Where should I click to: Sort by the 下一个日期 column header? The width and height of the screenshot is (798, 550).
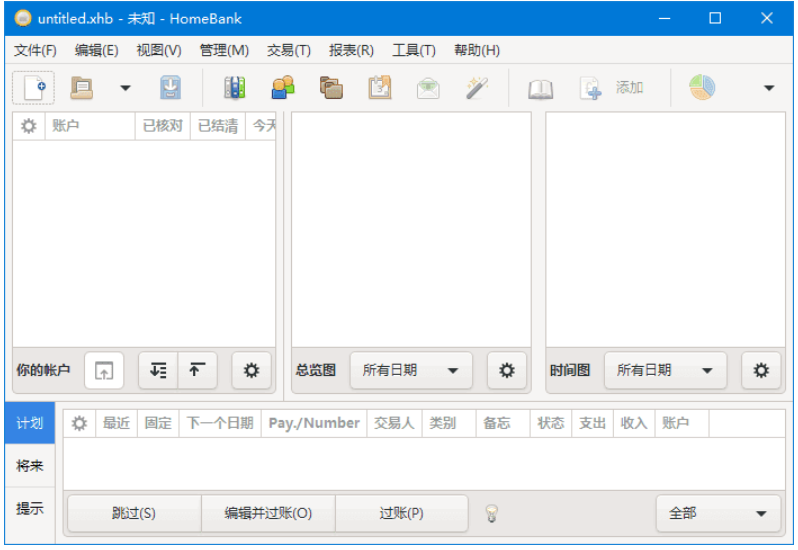[x=220, y=423]
